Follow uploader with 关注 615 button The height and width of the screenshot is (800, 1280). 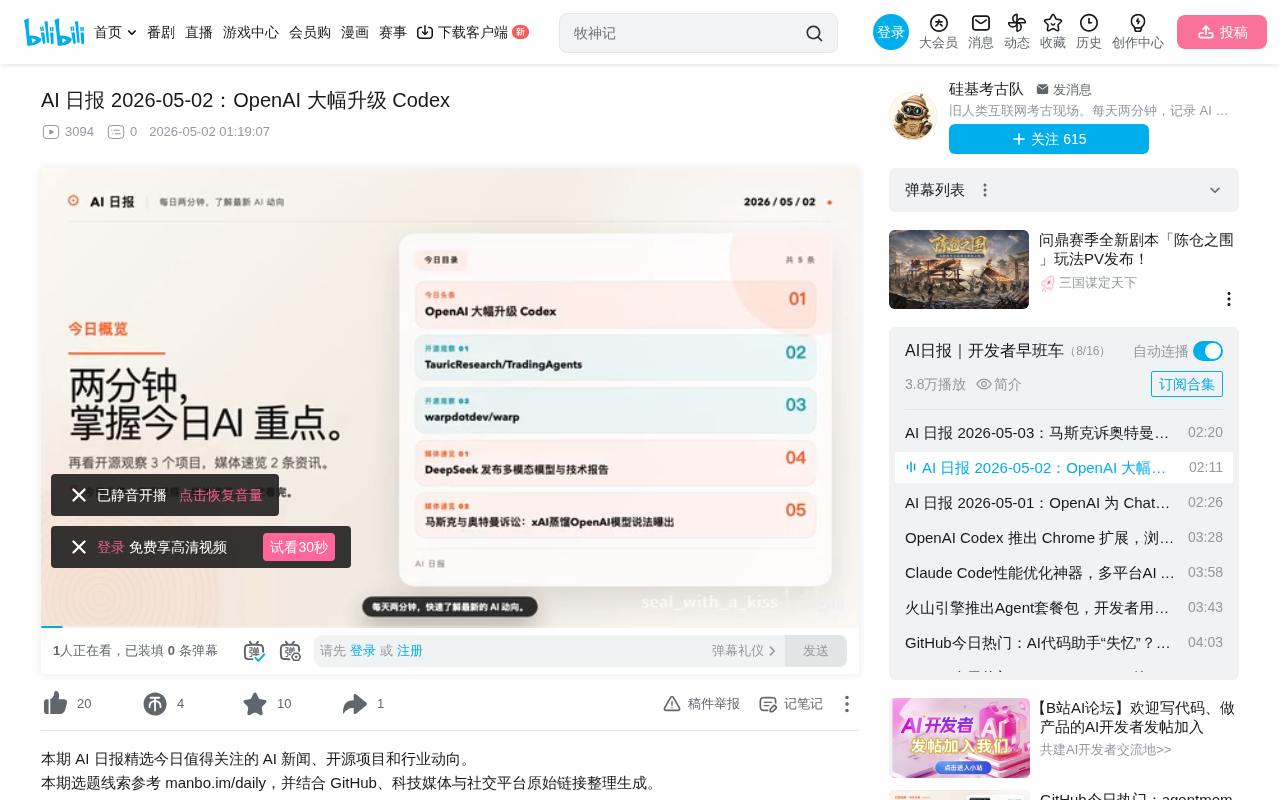1049,139
